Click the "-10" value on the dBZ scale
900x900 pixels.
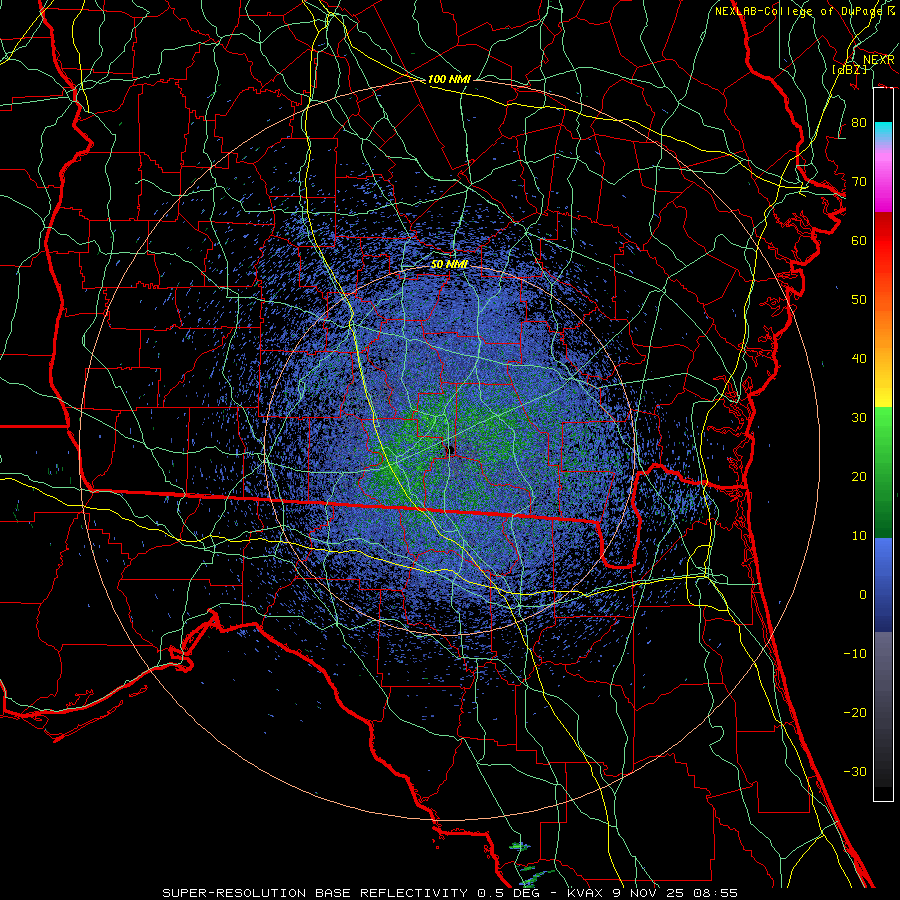pos(855,654)
